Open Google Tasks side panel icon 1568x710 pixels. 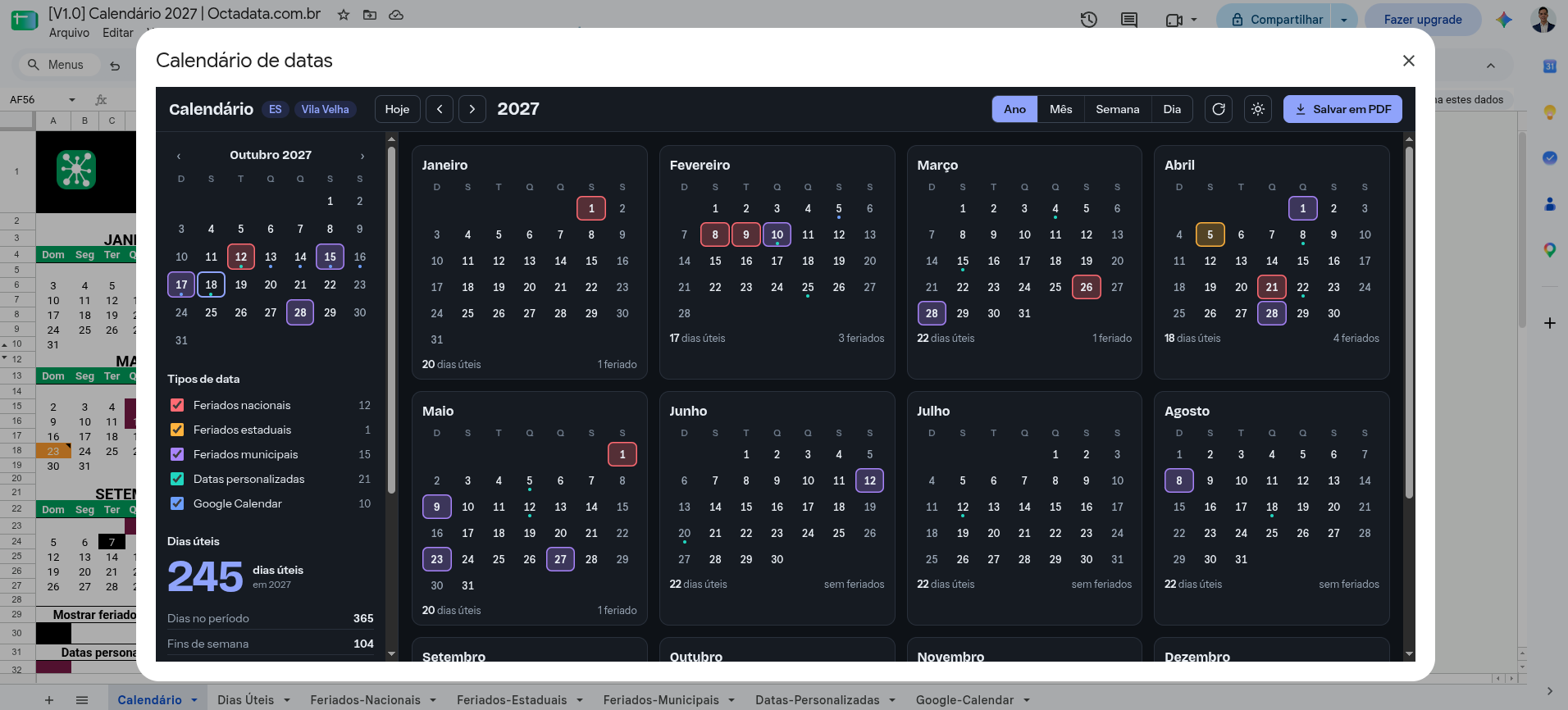(1550, 158)
